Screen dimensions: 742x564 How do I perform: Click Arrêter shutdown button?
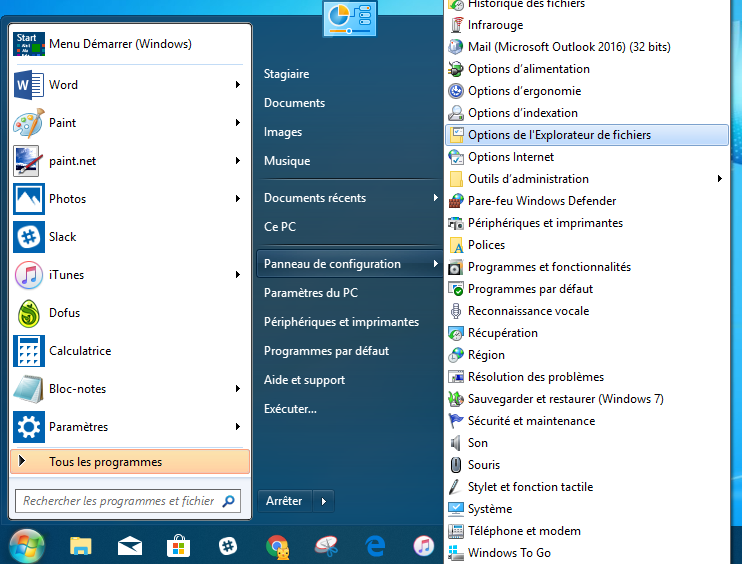click(284, 501)
